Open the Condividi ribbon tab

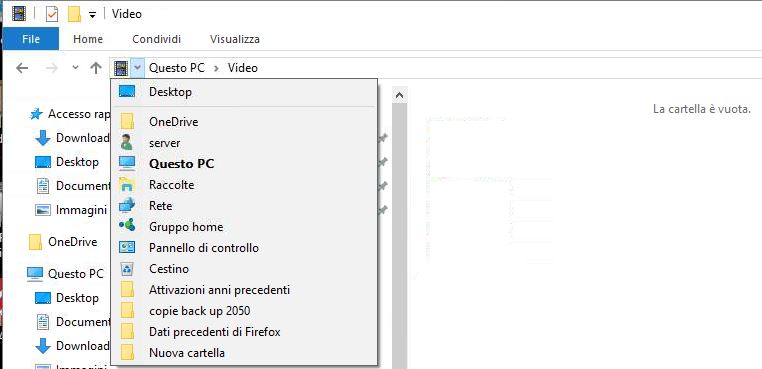point(156,39)
